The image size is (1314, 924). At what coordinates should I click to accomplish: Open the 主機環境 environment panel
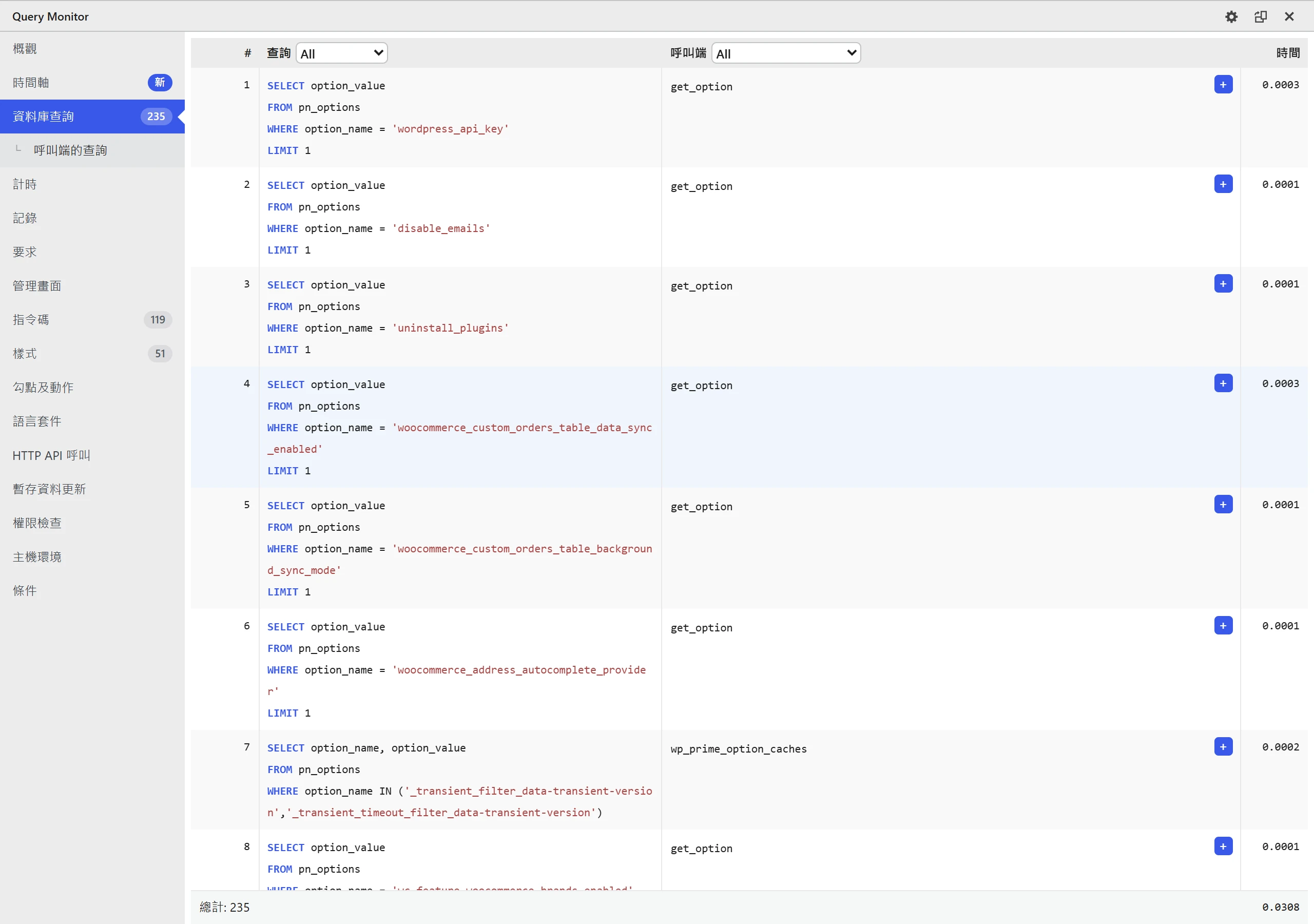tap(92, 556)
